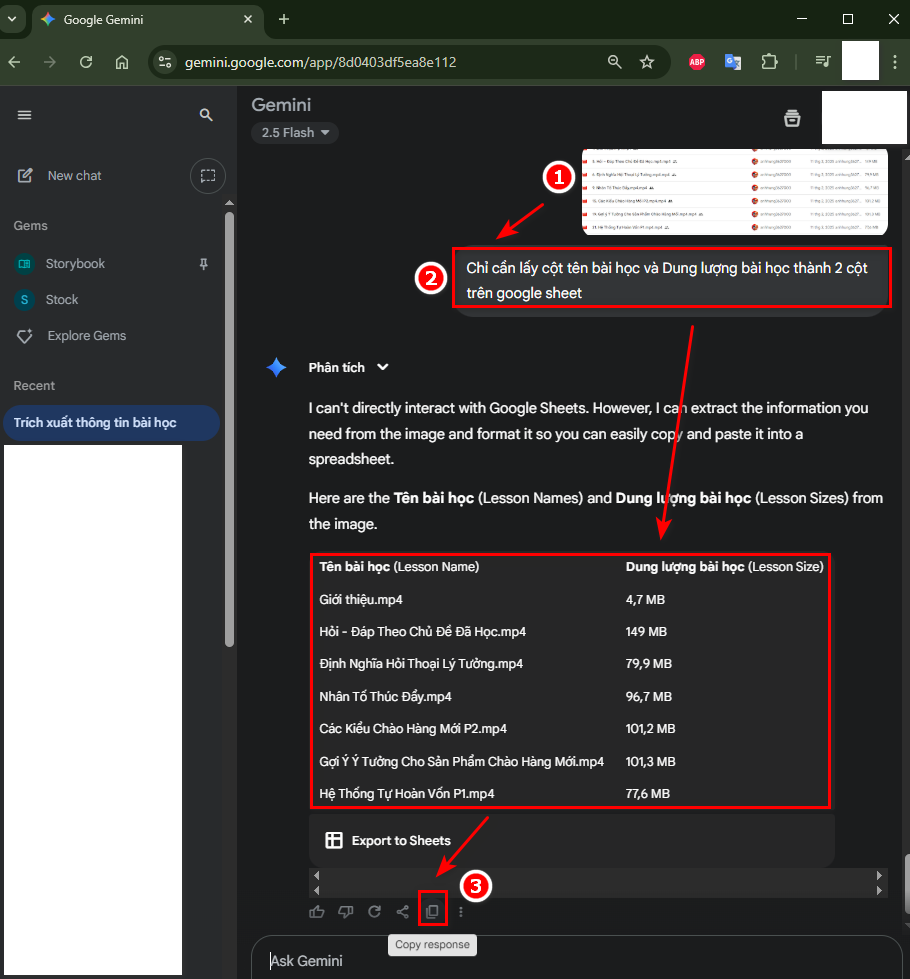Open temporary chat dashed-square button

point(208,176)
